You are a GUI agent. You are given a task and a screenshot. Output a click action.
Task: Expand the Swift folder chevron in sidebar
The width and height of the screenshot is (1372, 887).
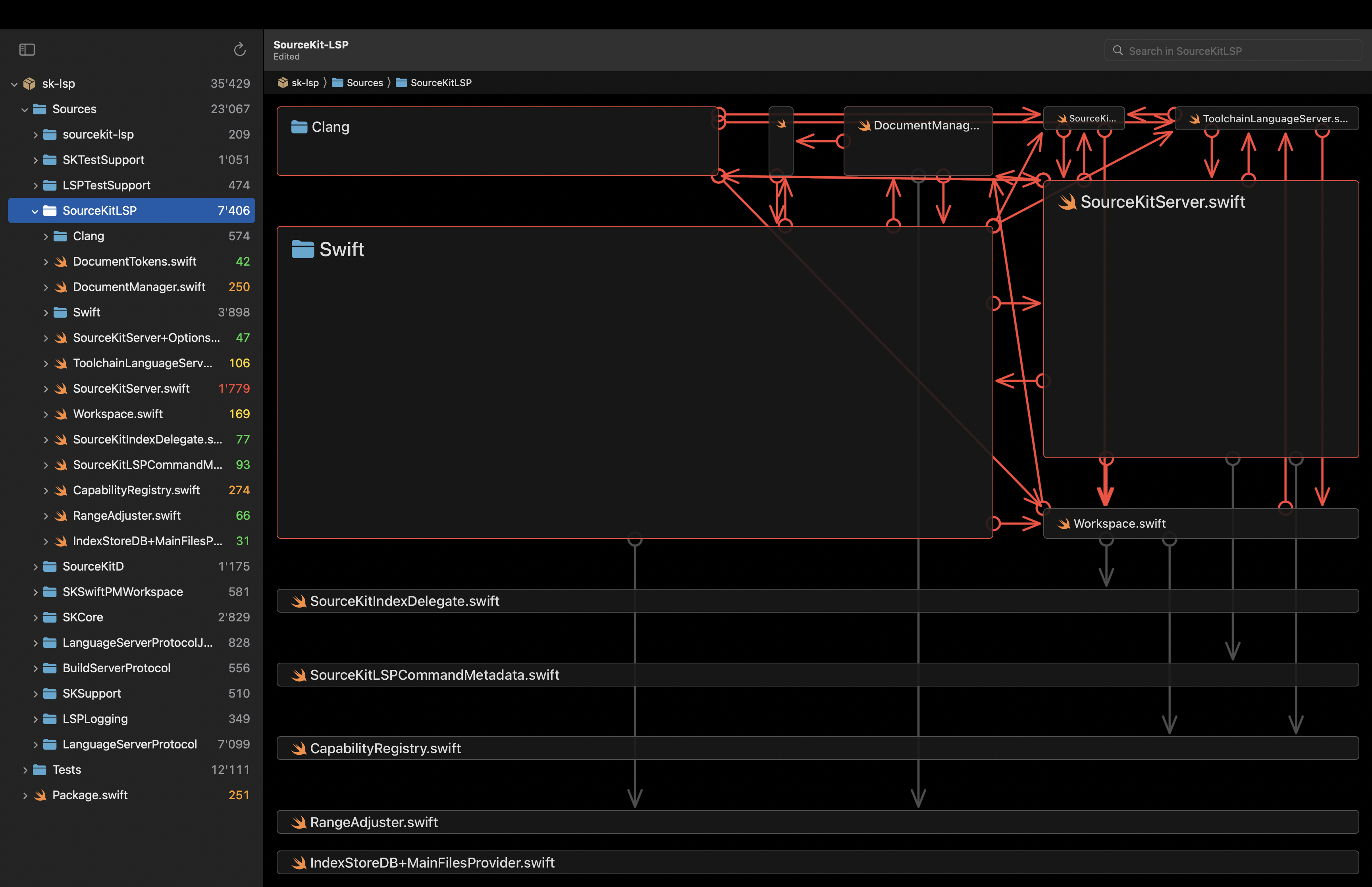(46, 313)
